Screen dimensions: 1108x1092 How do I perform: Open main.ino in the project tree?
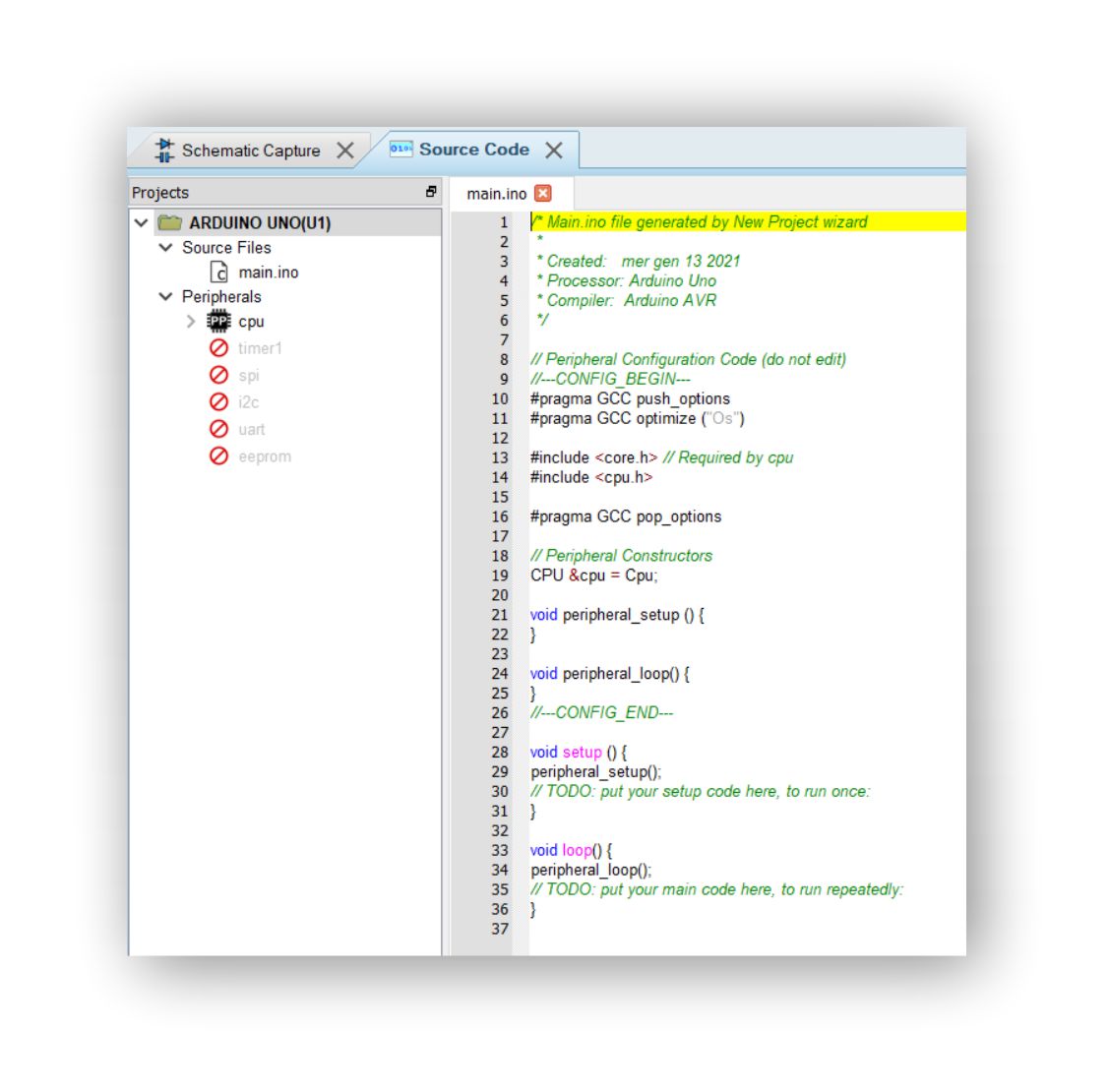269,273
